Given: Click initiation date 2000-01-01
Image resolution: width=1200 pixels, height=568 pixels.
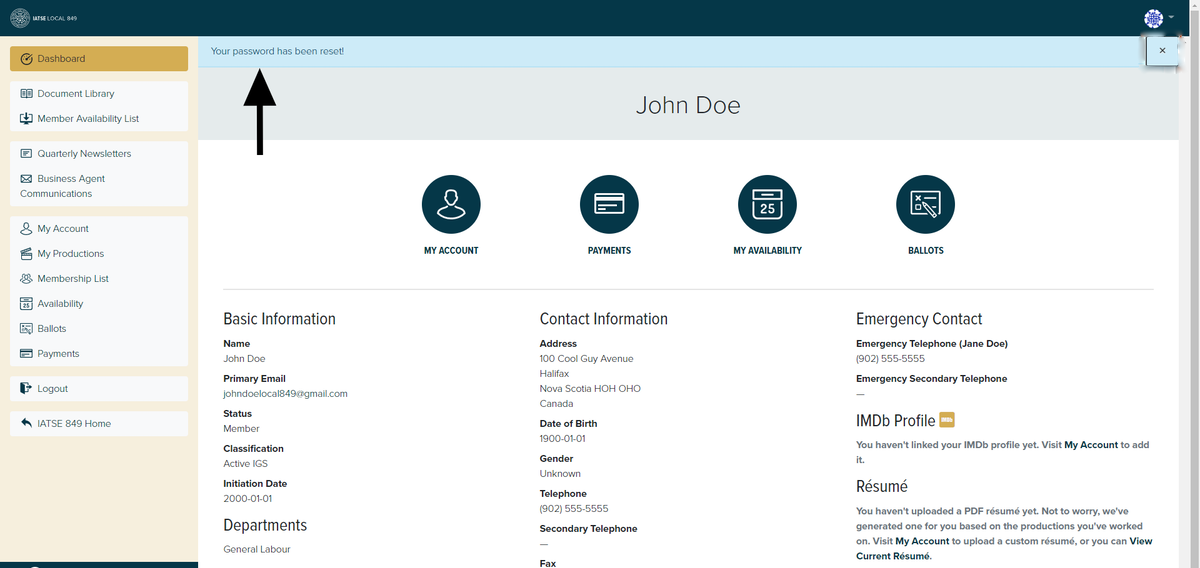Looking at the screenshot, I should point(247,499).
